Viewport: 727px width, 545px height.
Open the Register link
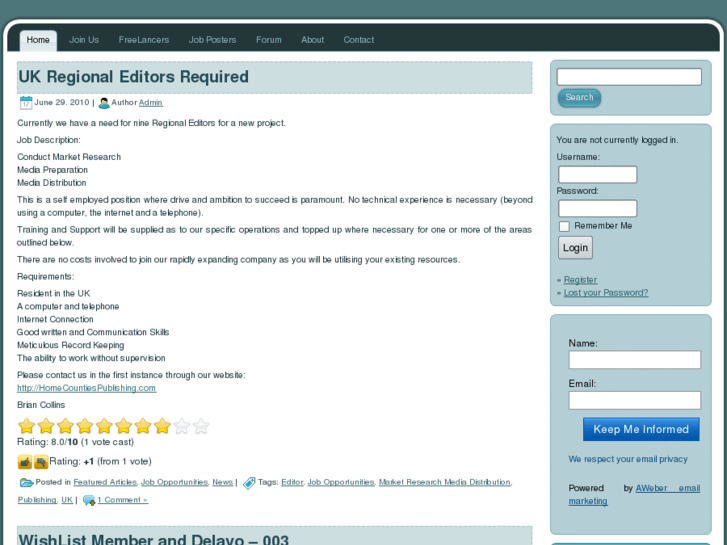(x=580, y=280)
